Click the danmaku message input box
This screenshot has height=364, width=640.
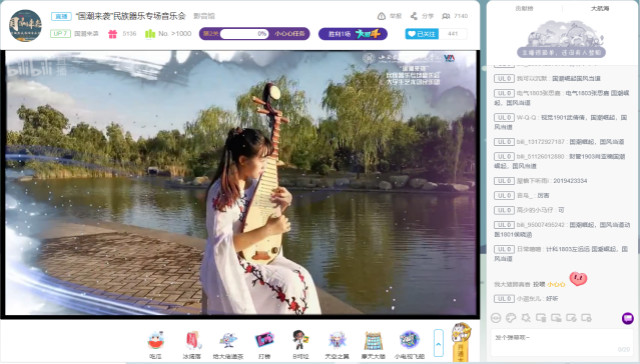point(562,342)
